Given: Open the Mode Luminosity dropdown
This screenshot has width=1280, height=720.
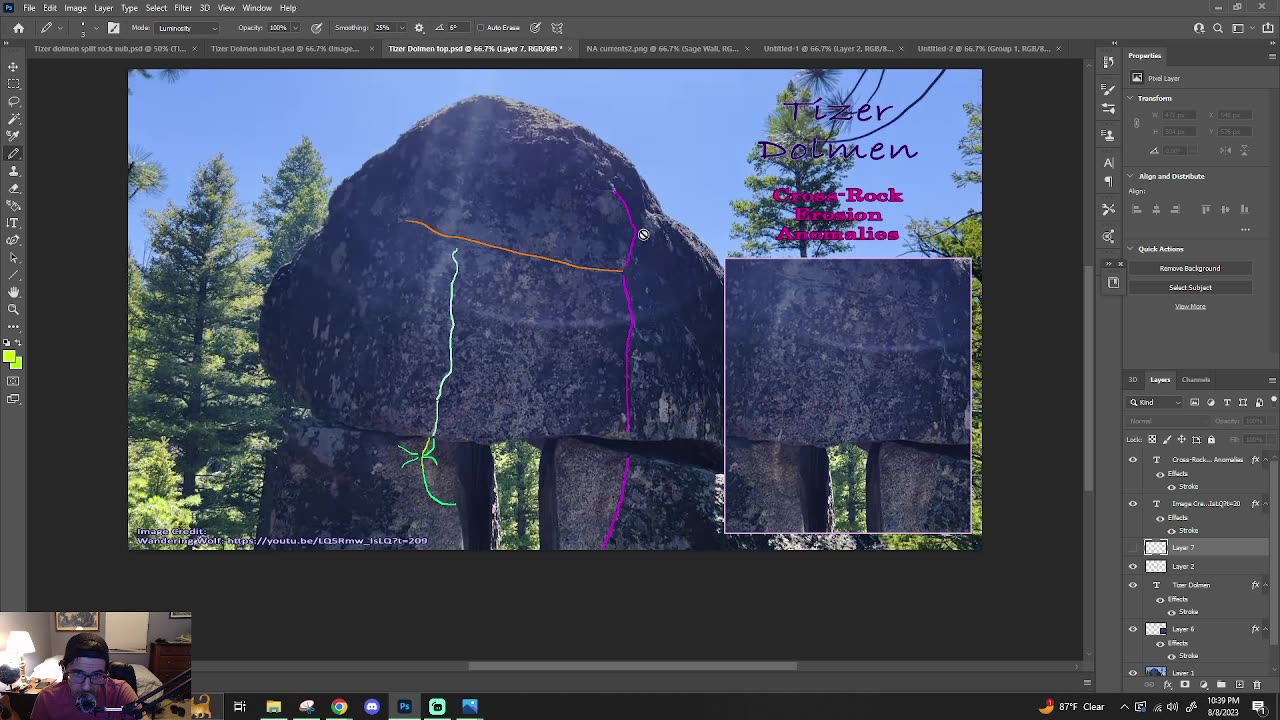Looking at the screenshot, I should (187, 28).
